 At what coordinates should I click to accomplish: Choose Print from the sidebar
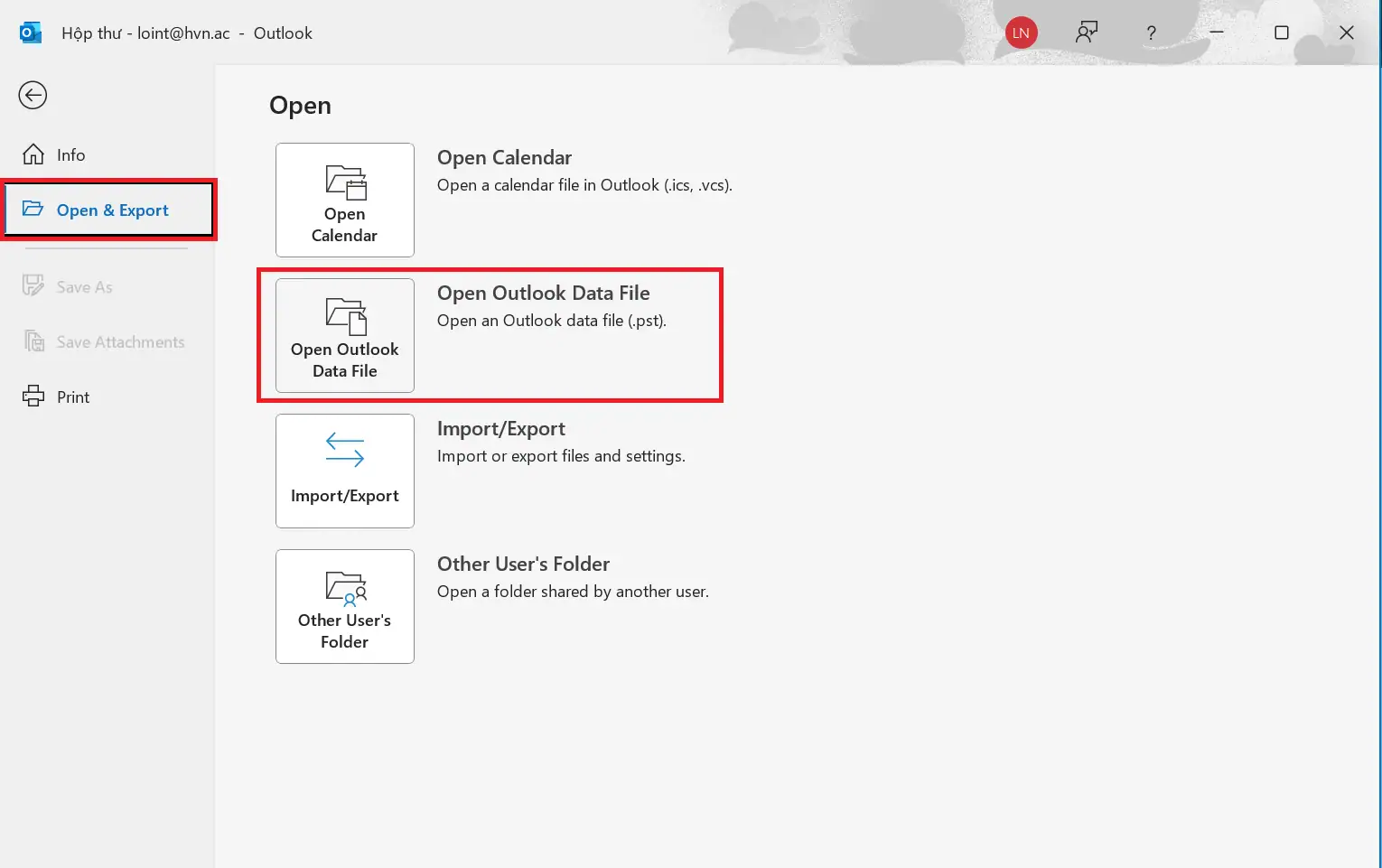click(56, 397)
